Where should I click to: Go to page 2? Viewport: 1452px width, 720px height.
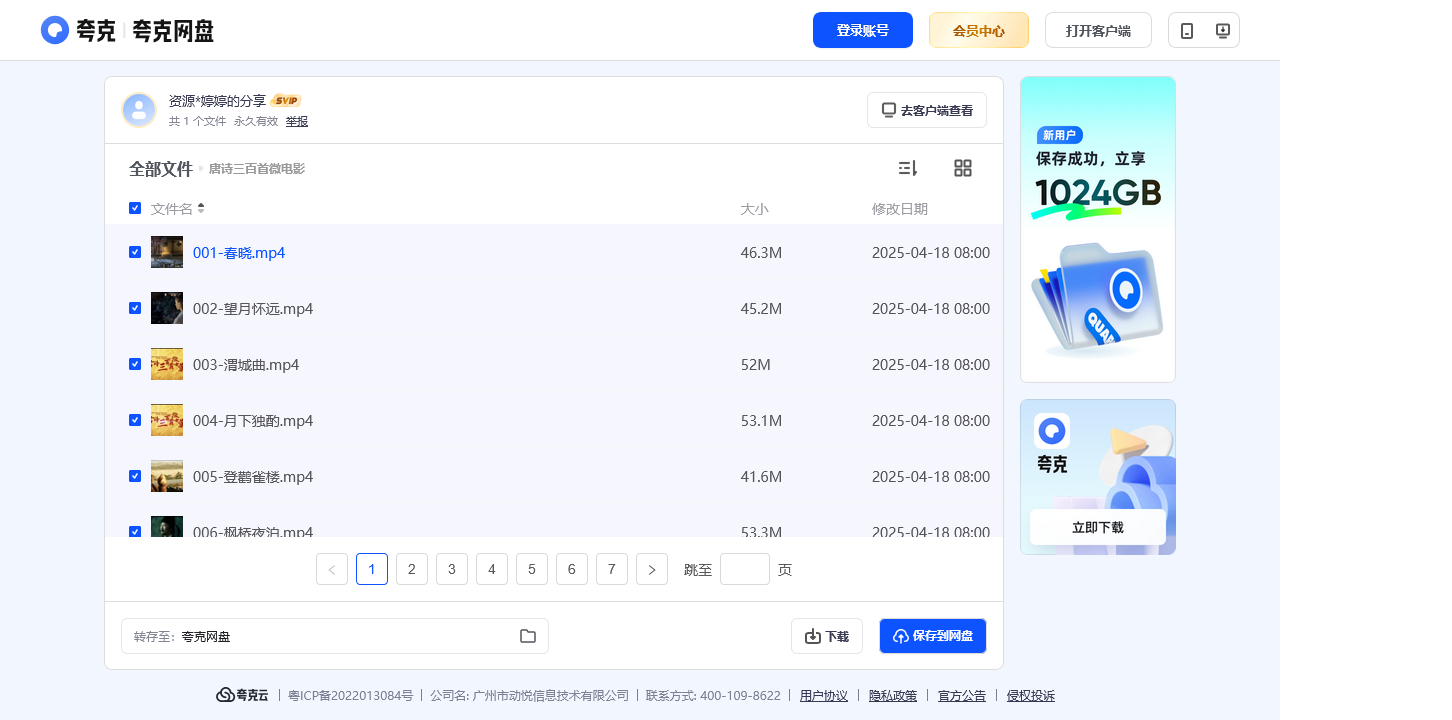[412, 569]
